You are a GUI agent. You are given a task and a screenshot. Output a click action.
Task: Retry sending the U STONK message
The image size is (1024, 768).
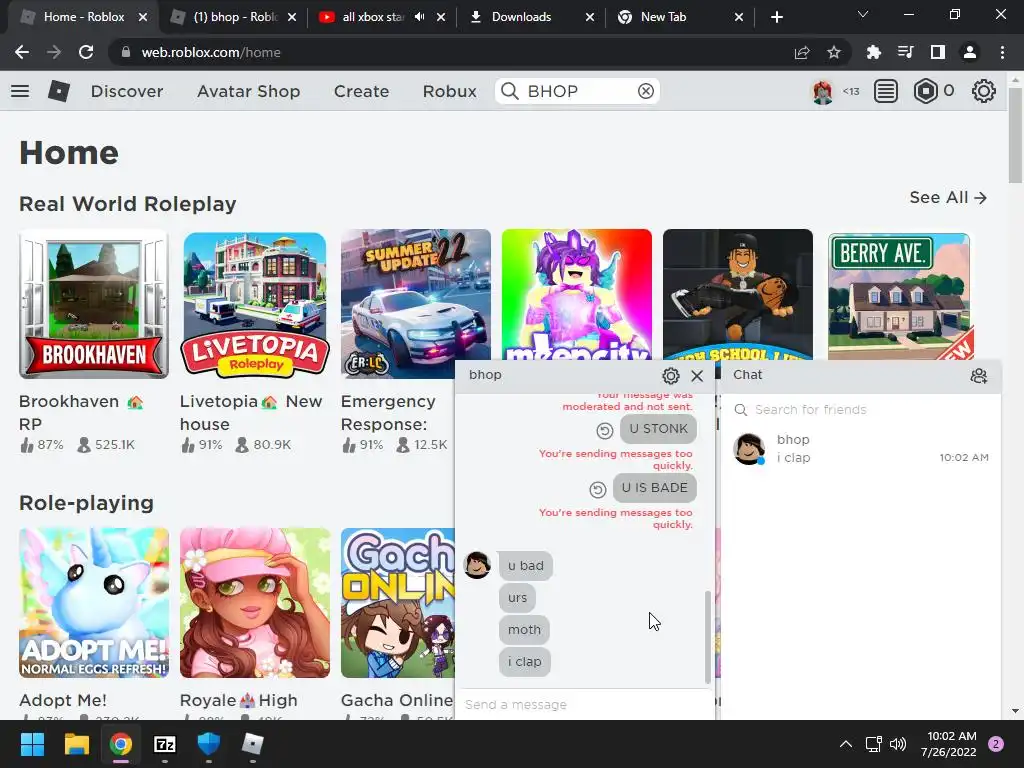coord(605,430)
